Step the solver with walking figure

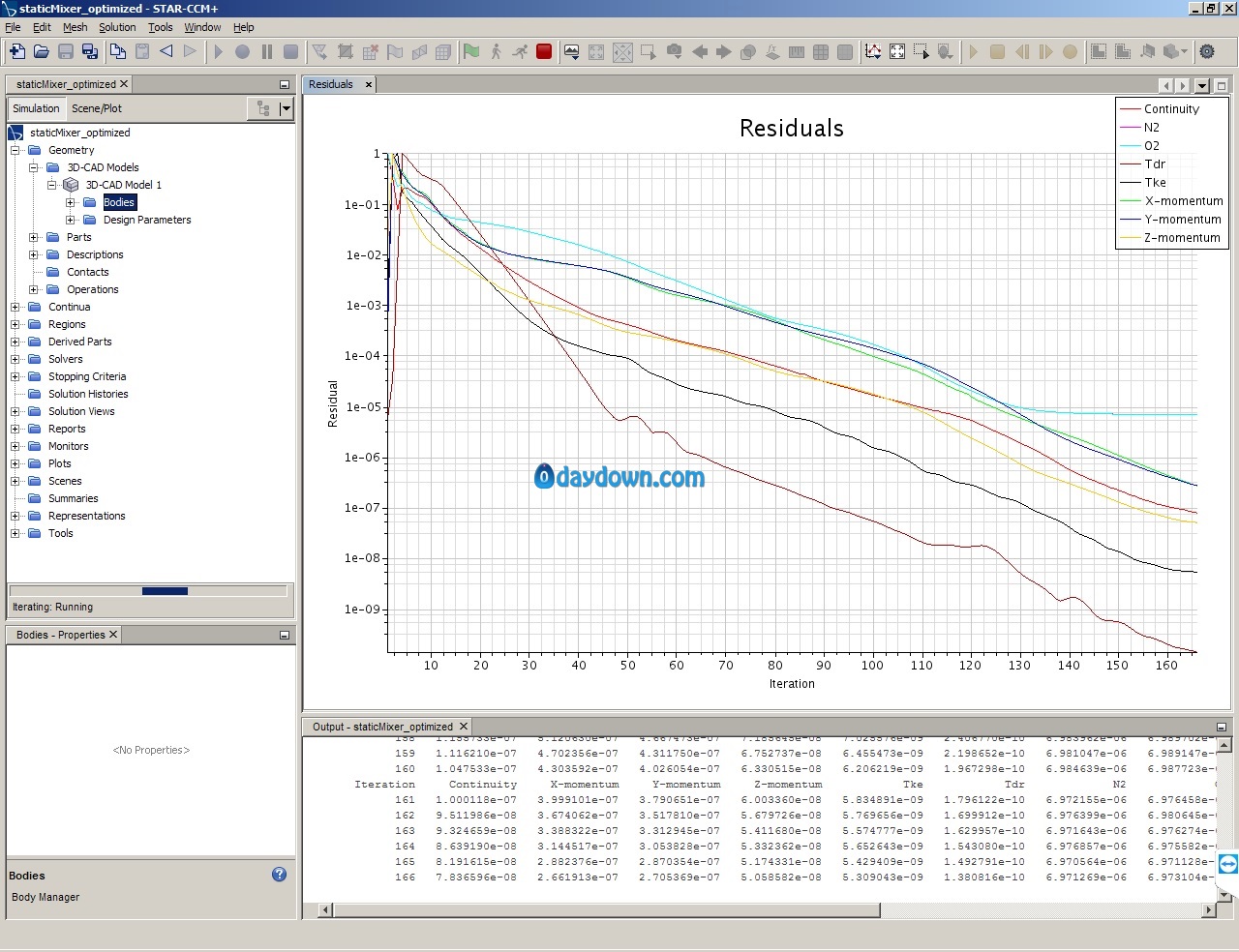(496, 51)
